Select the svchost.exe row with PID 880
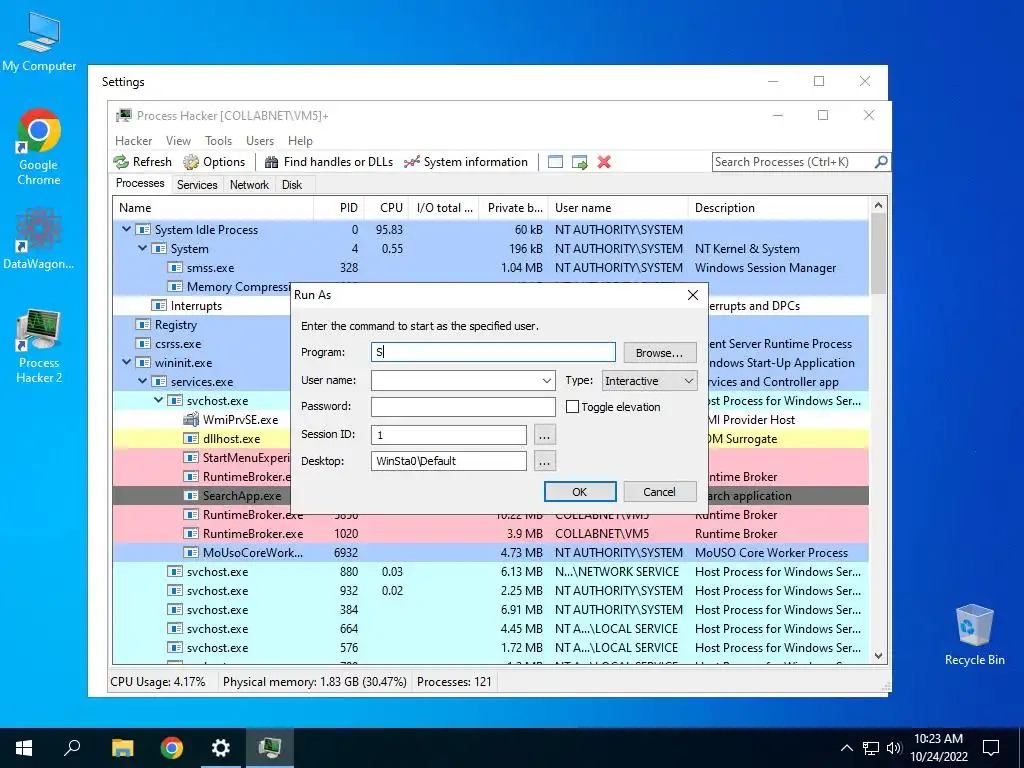The width and height of the screenshot is (1024, 768). tap(490, 571)
